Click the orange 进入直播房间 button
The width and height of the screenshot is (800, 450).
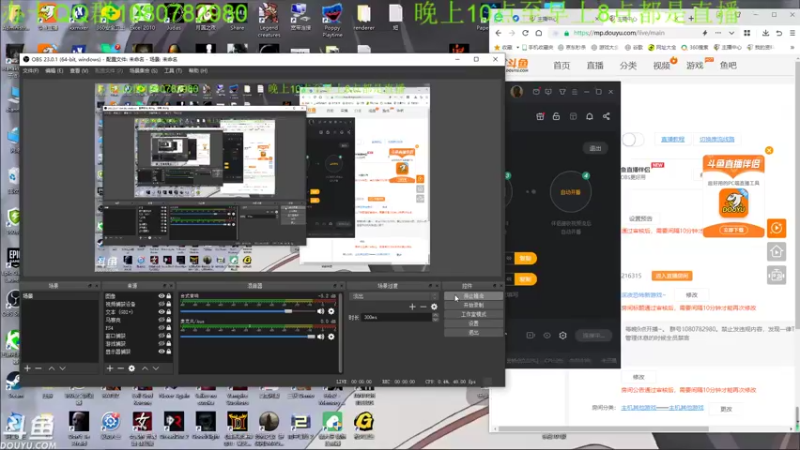pyautogui.click(x=671, y=276)
